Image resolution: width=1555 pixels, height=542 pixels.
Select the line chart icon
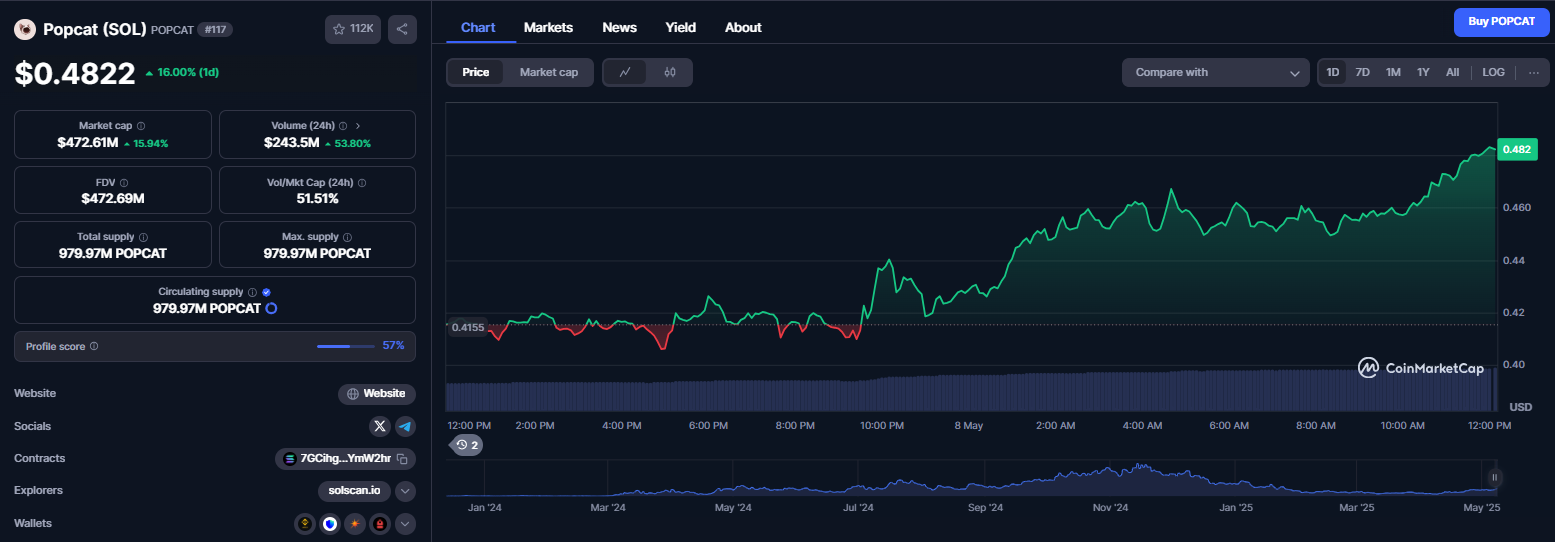625,72
